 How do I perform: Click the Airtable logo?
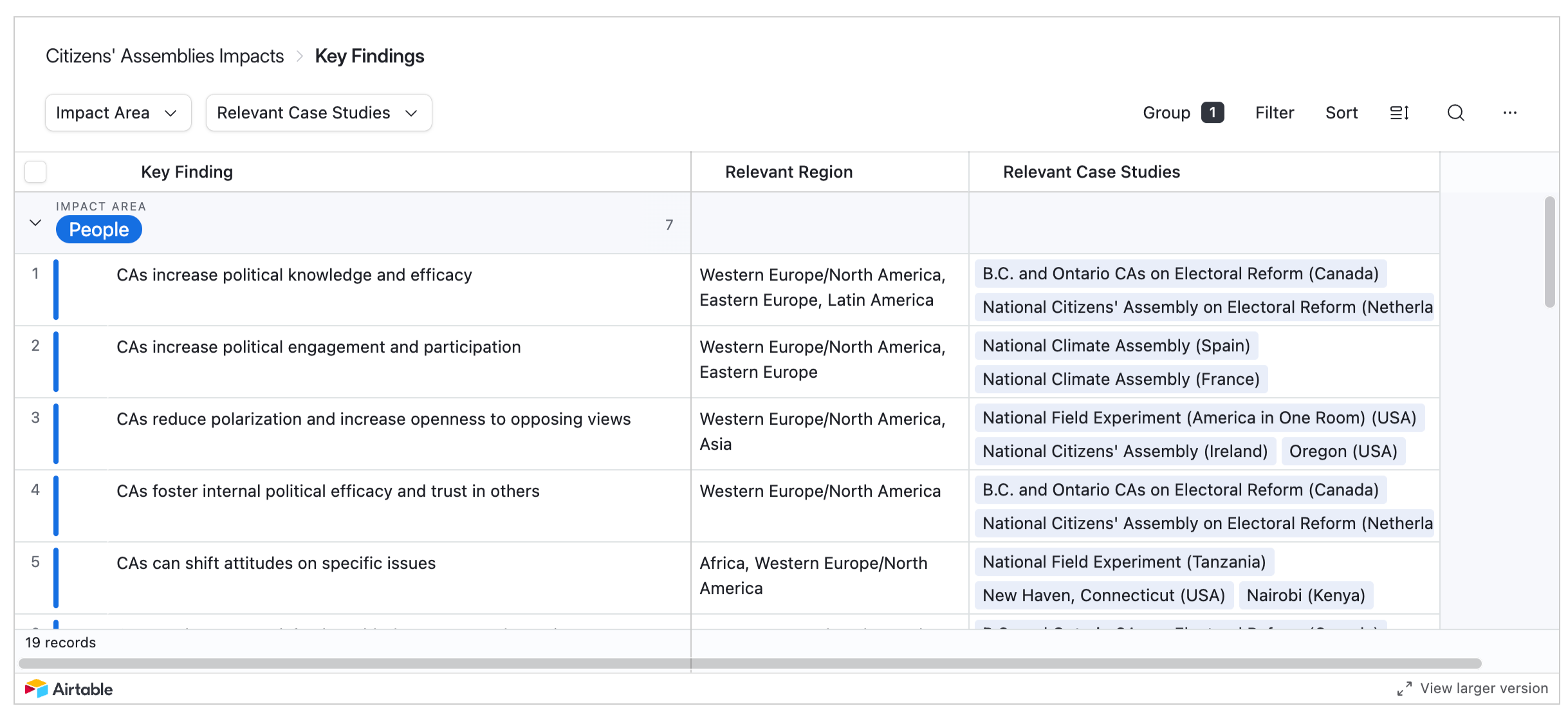(x=69, y=689)
